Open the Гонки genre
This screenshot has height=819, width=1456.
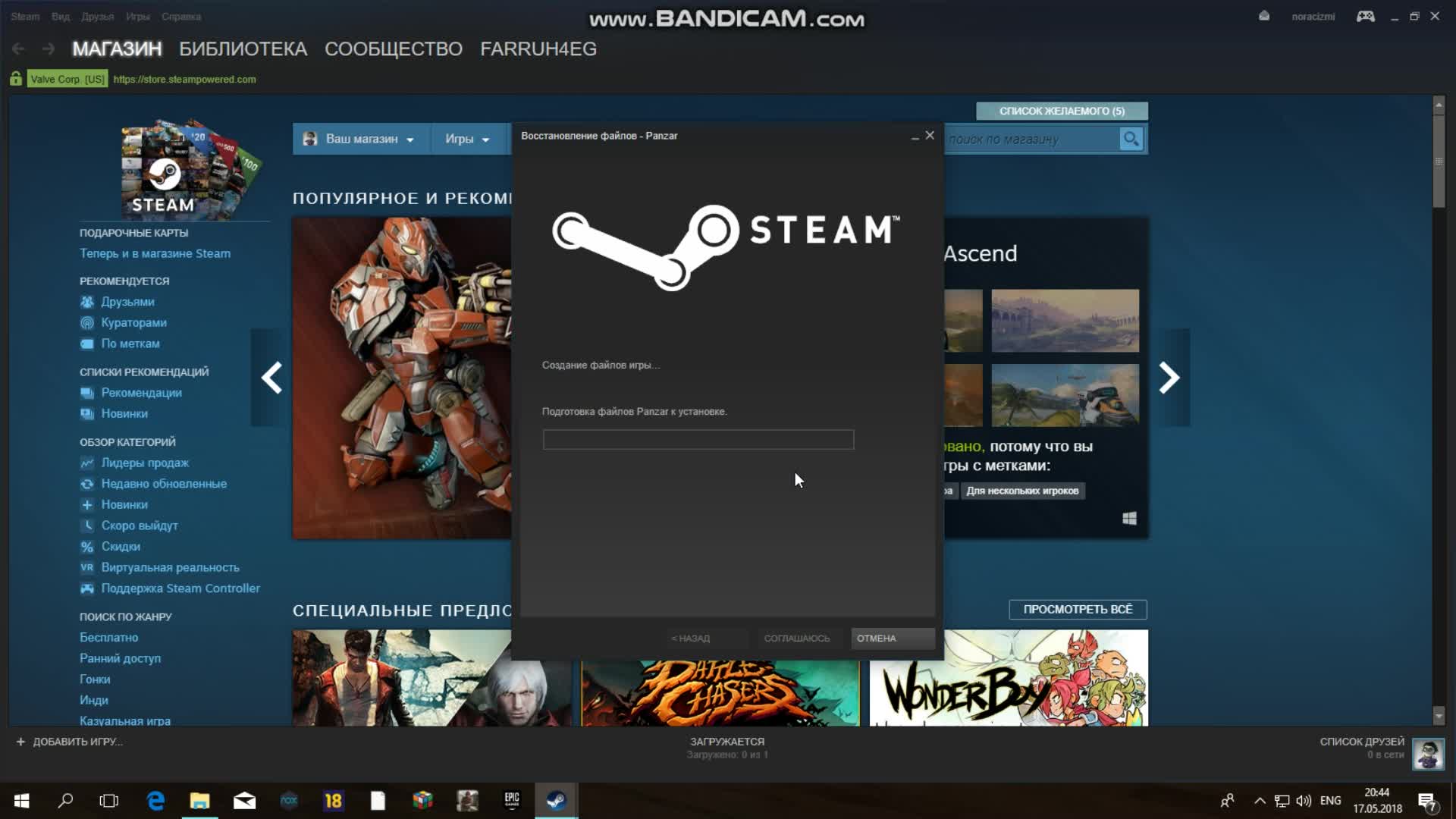(95, 679)
